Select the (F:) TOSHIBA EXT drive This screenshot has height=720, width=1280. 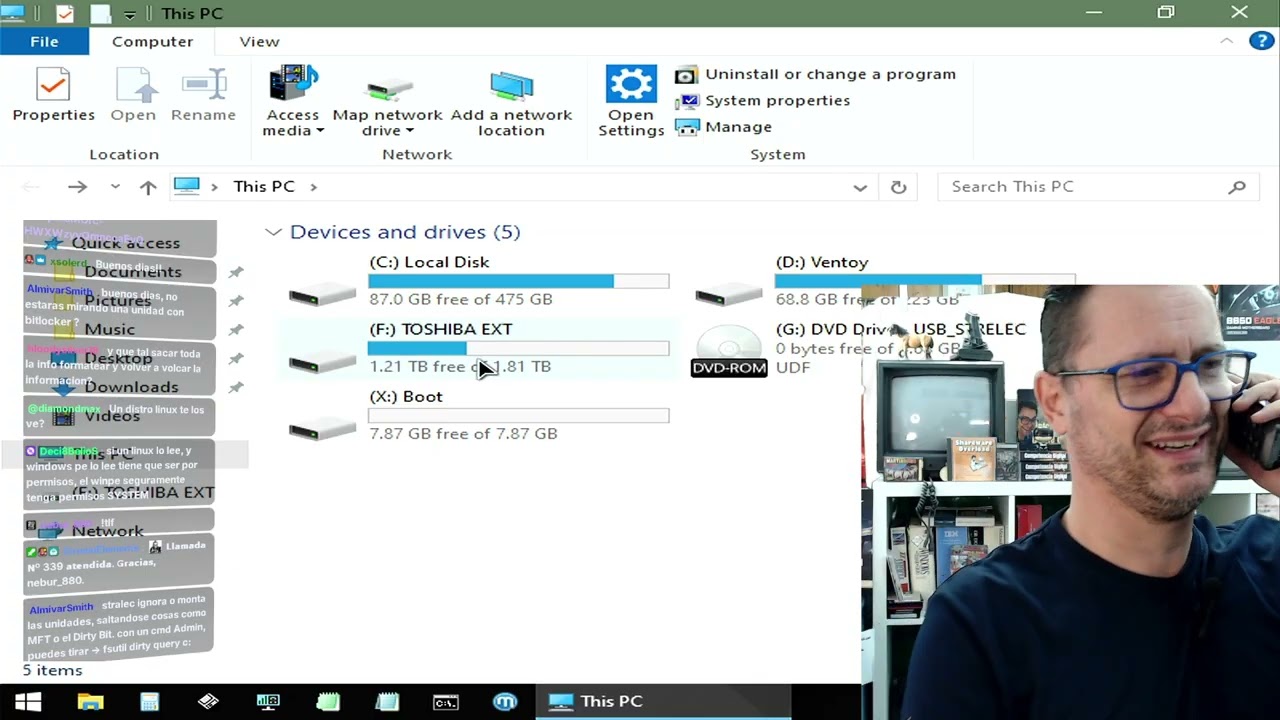pyautogui.click(x=479, y=348)
